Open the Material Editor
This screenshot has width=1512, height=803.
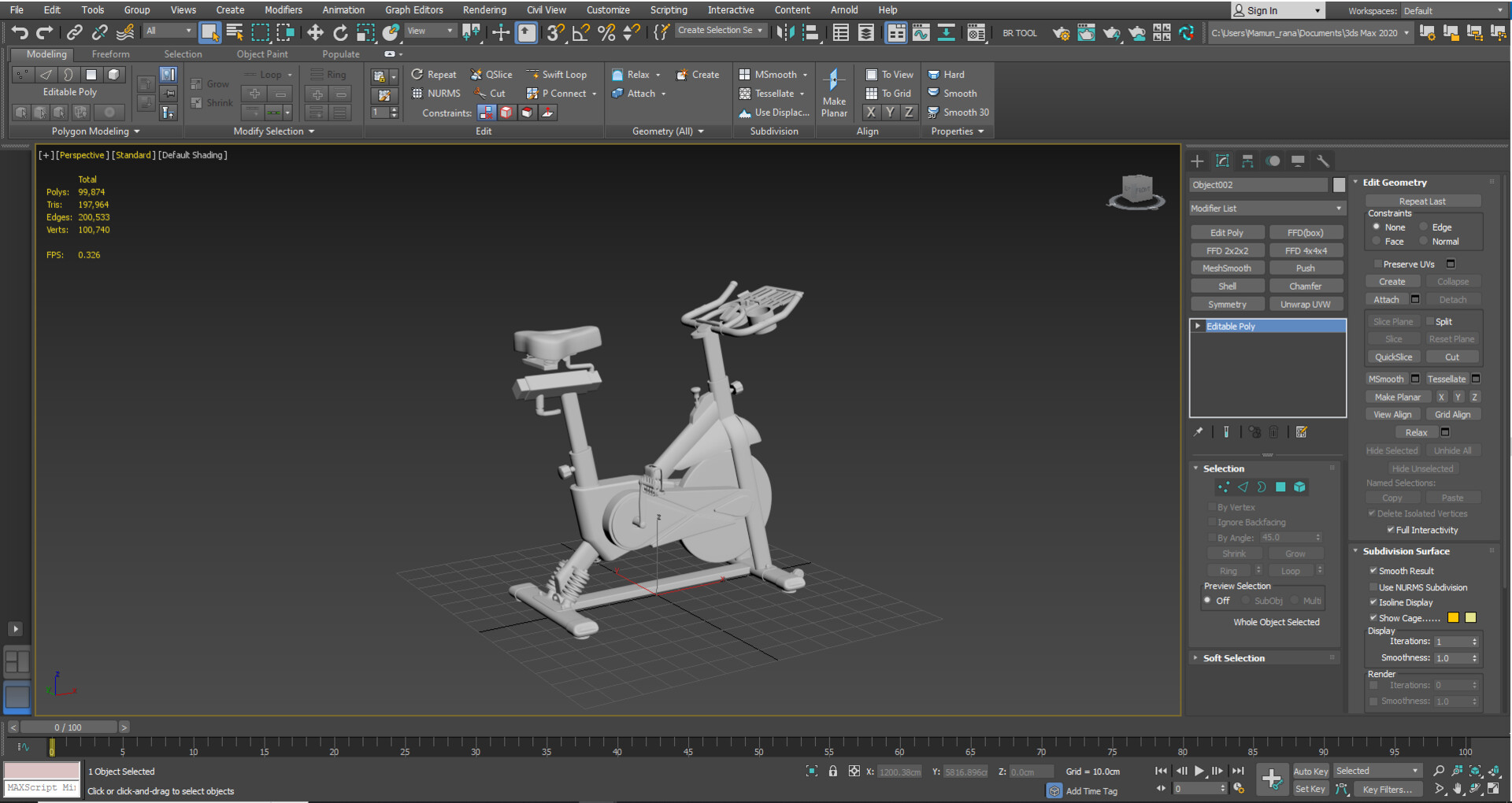click(x=976, y=32)
